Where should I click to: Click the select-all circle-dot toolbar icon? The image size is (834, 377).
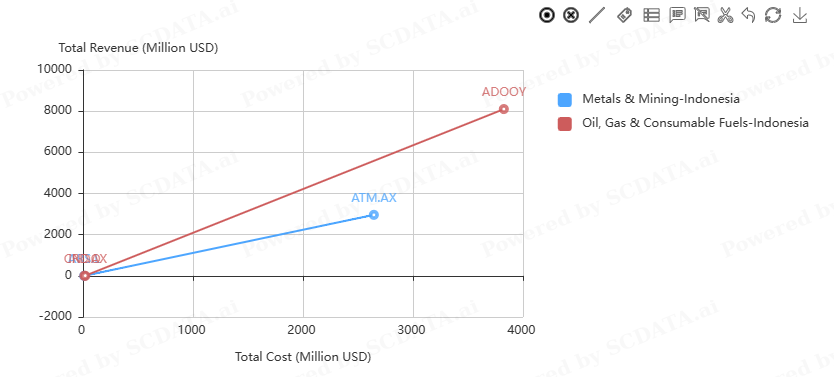(x=546, y=15)
